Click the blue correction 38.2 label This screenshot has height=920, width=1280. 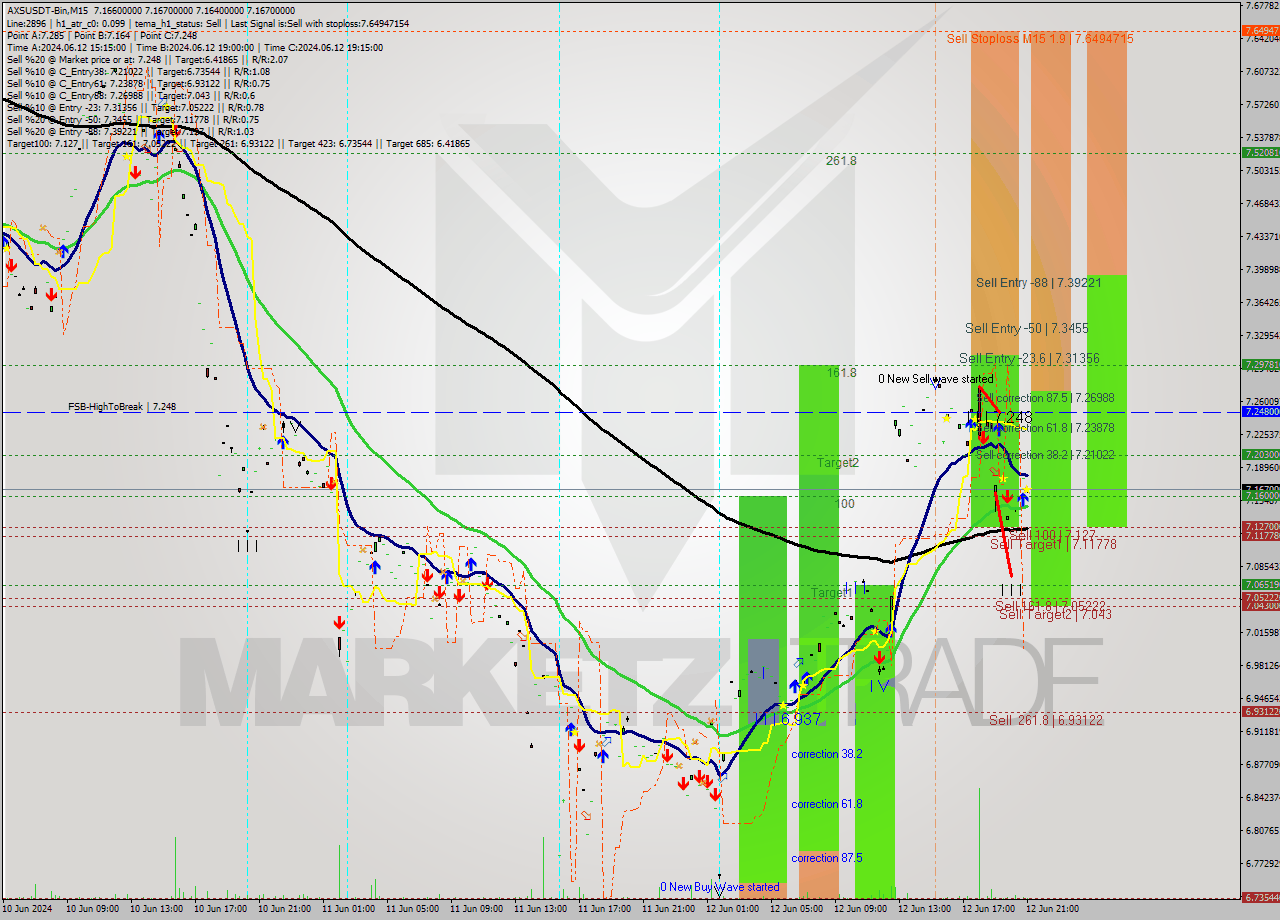click(x=827, y=754)
